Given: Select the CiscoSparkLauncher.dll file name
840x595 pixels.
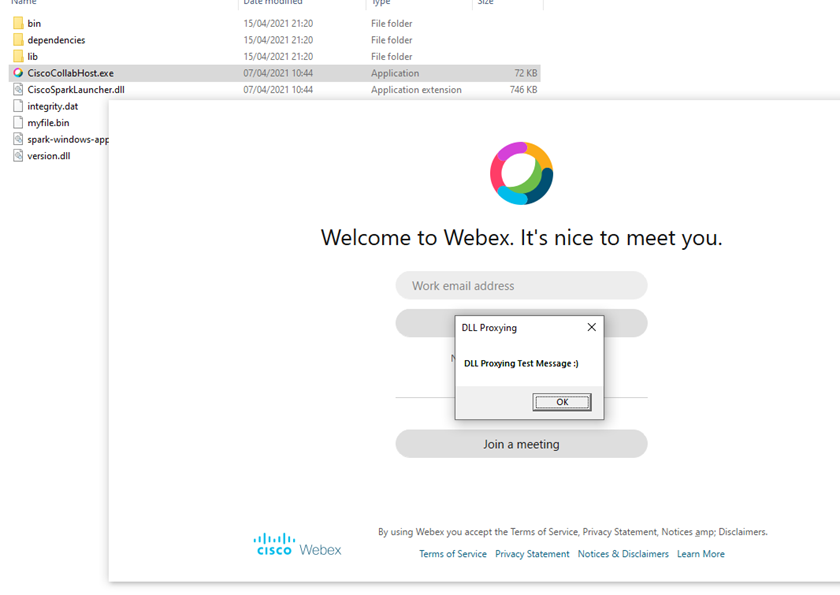Looking at the screenshot, I should point(76,89).
